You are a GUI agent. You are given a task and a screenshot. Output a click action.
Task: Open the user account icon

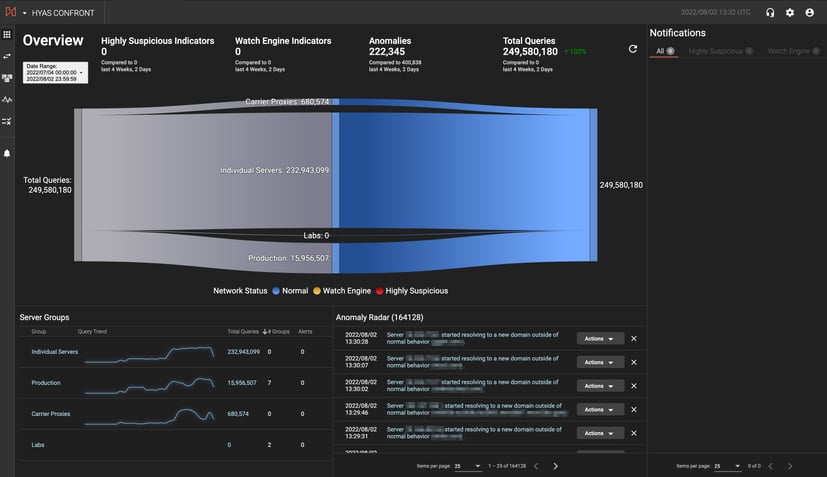(x=810, y=13)
